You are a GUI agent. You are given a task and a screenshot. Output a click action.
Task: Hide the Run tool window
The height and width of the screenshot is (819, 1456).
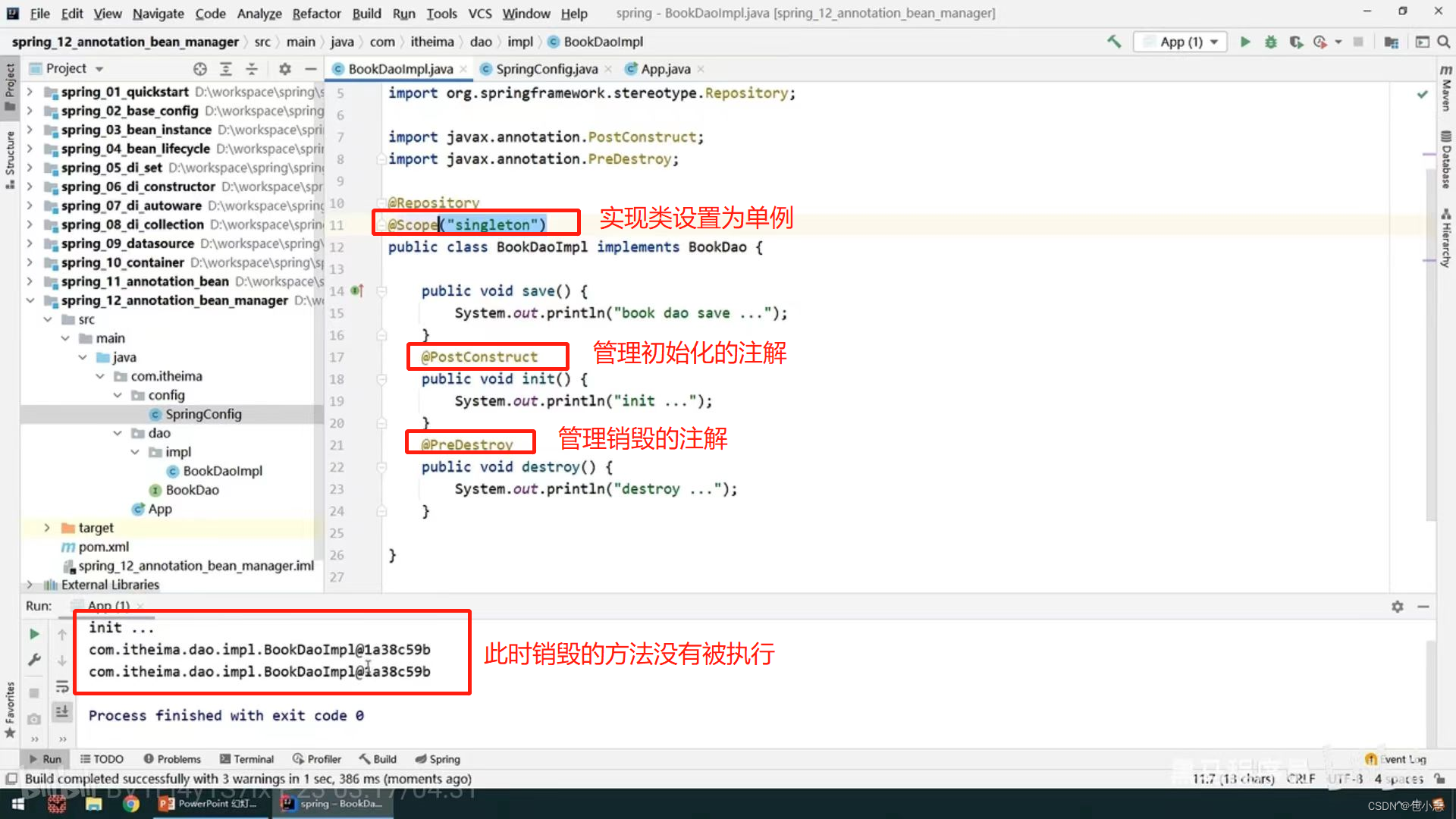[1423, 607]
